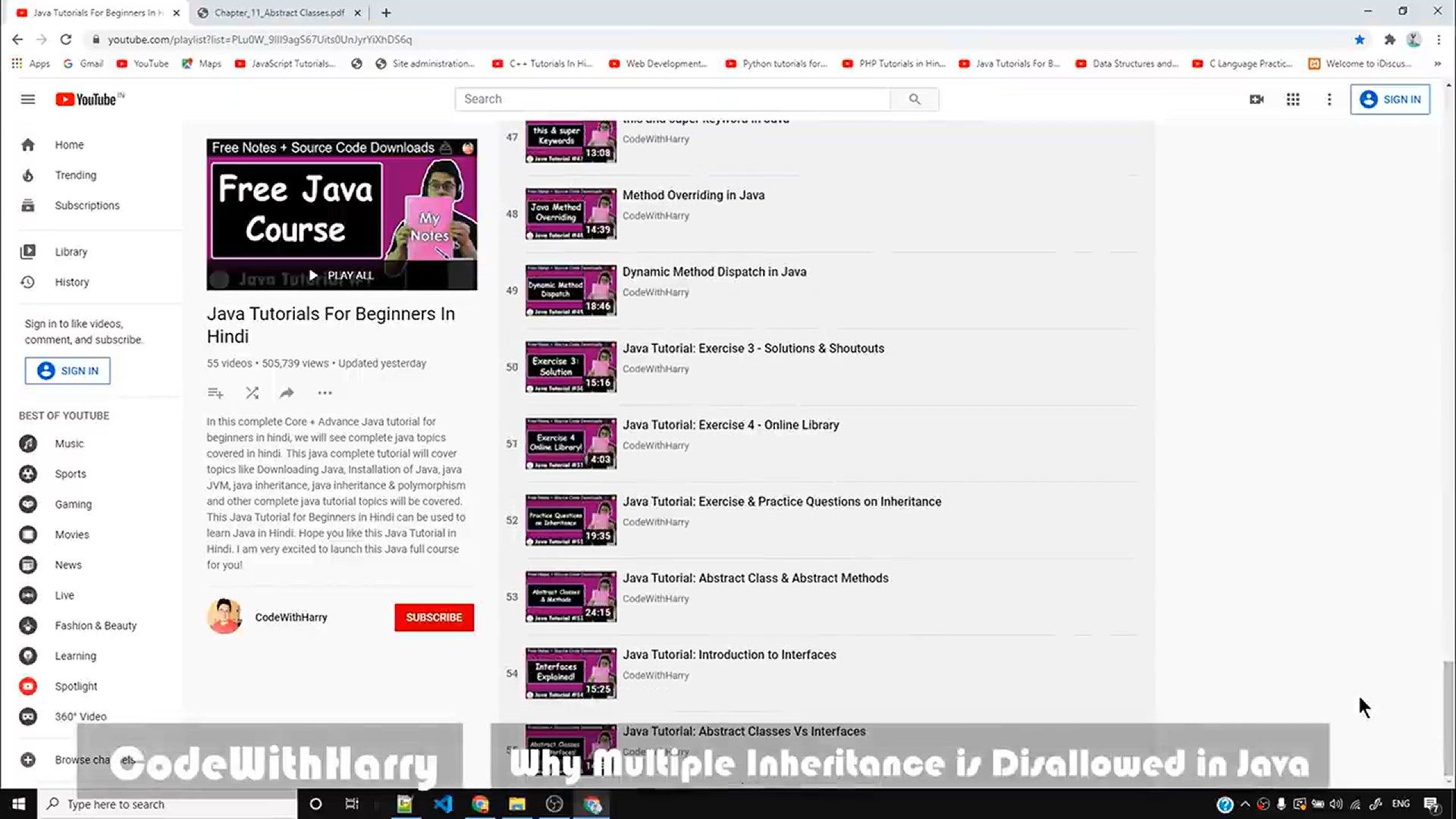Open the JavaScript Tutorials bookmark
Image resolution: width=1456 pixels, height=819 pixels.
(x=285, y=64)
